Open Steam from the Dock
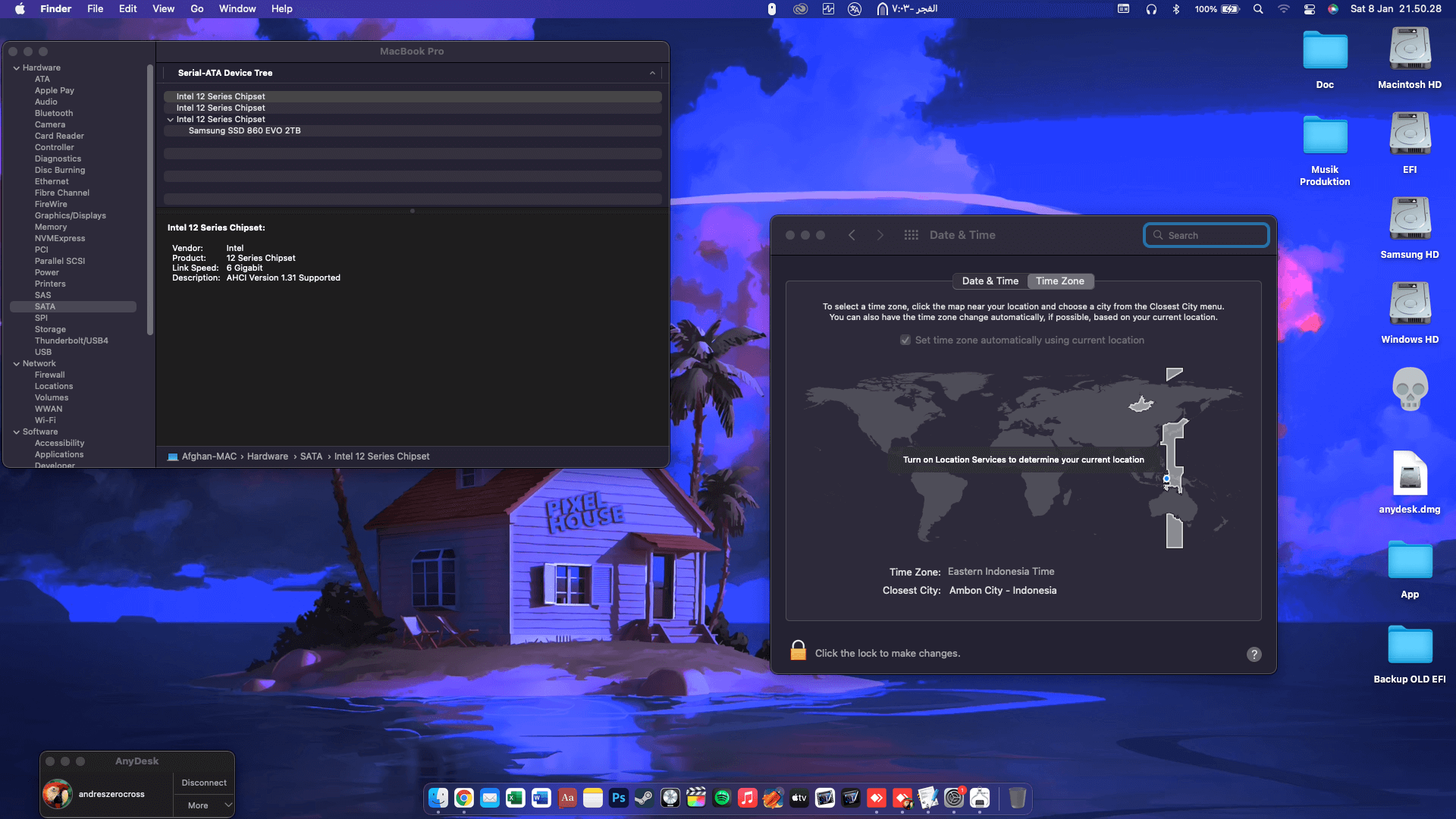Viewport: 1456px width, 819px height. point(645,798)
